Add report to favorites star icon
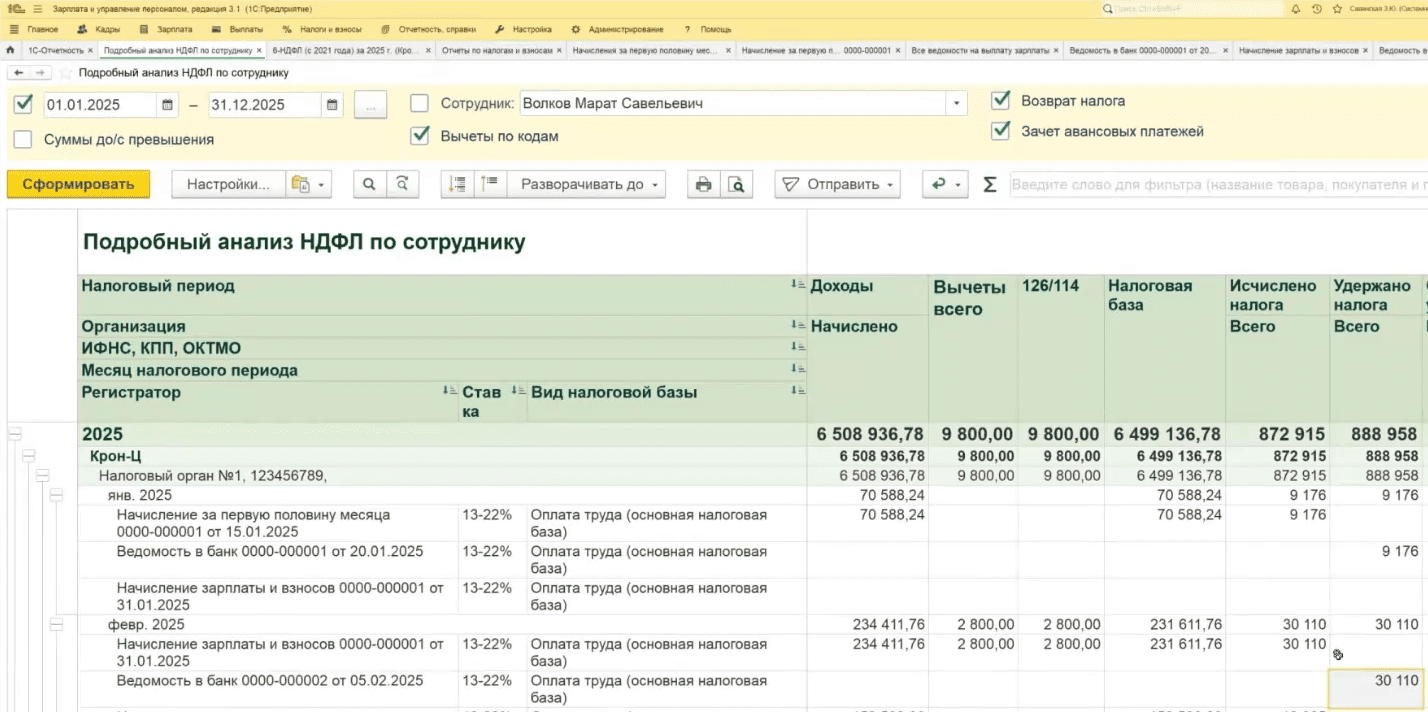The width and height of the screenshot is (1428, 712). [66, 73]
